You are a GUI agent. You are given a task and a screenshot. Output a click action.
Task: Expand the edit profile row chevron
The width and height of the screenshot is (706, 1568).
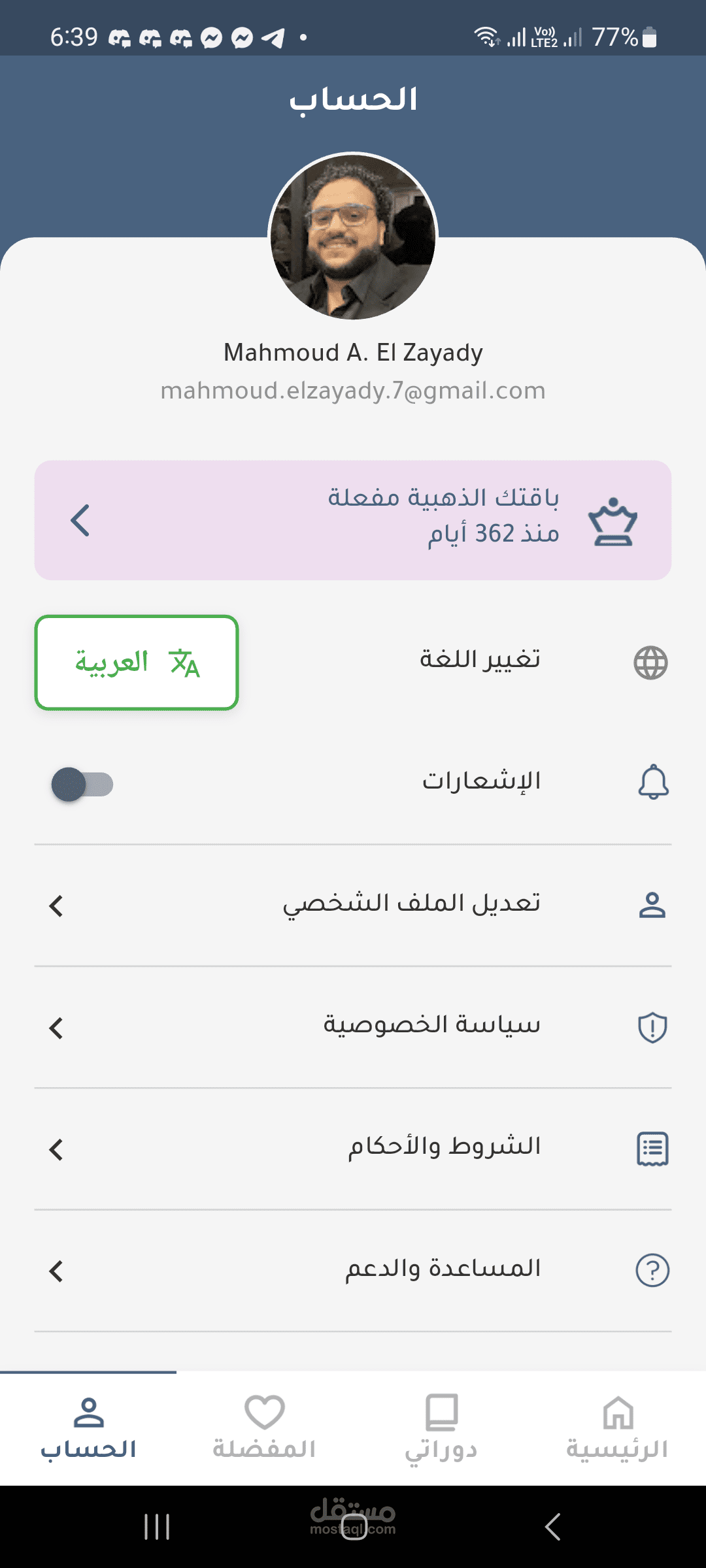56,906
